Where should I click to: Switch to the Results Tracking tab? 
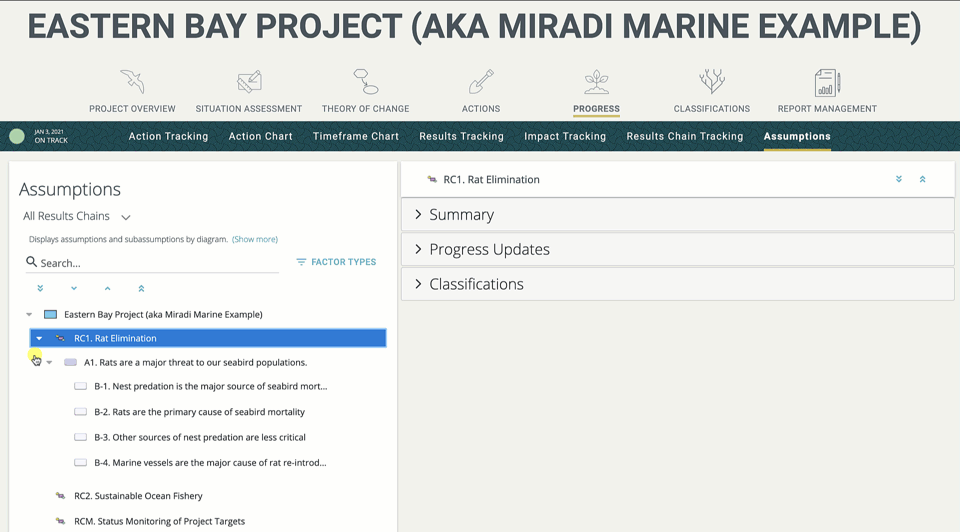[x=462, y=136]
